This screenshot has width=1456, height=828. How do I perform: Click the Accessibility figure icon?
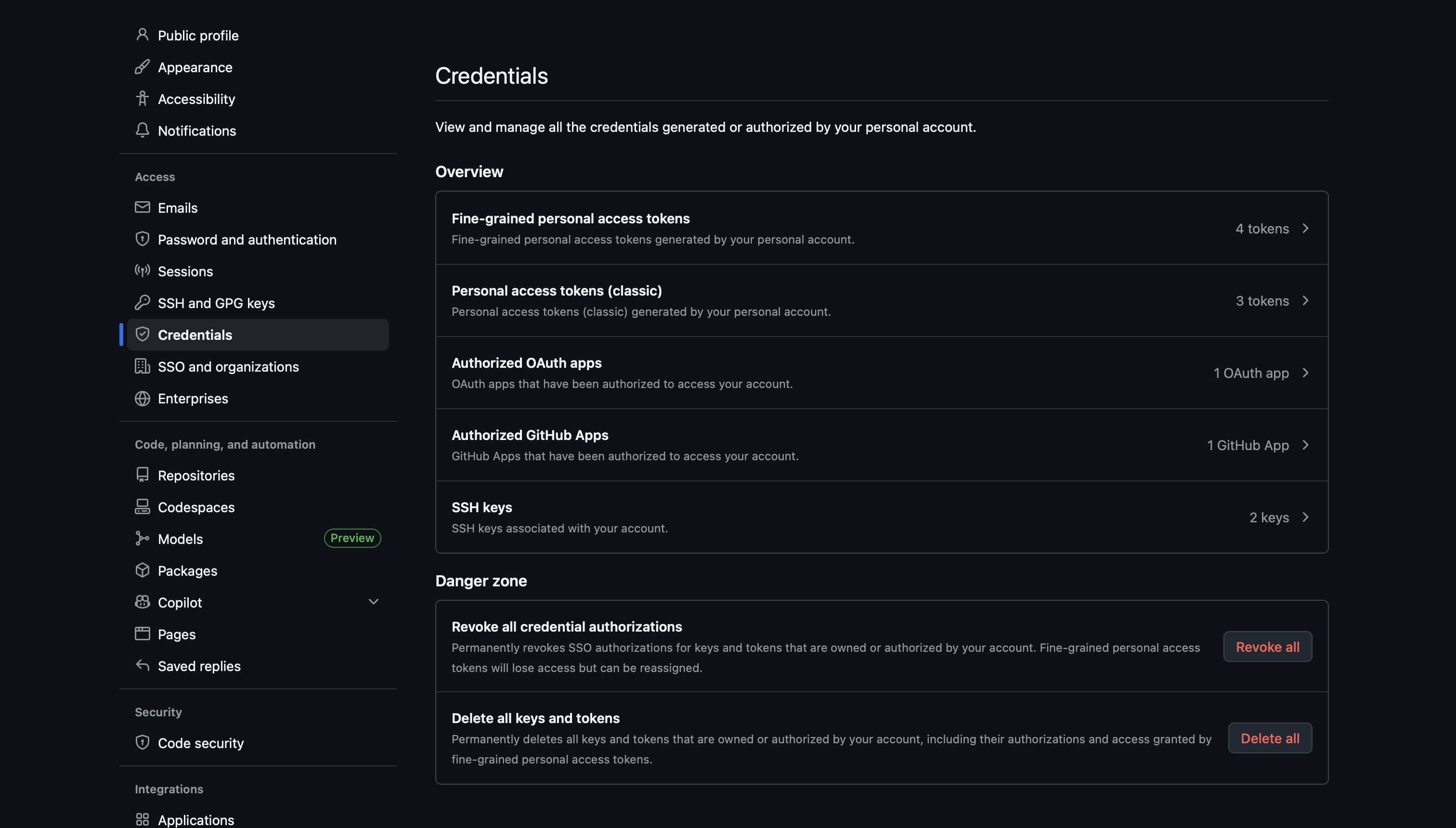click(142, 99)
